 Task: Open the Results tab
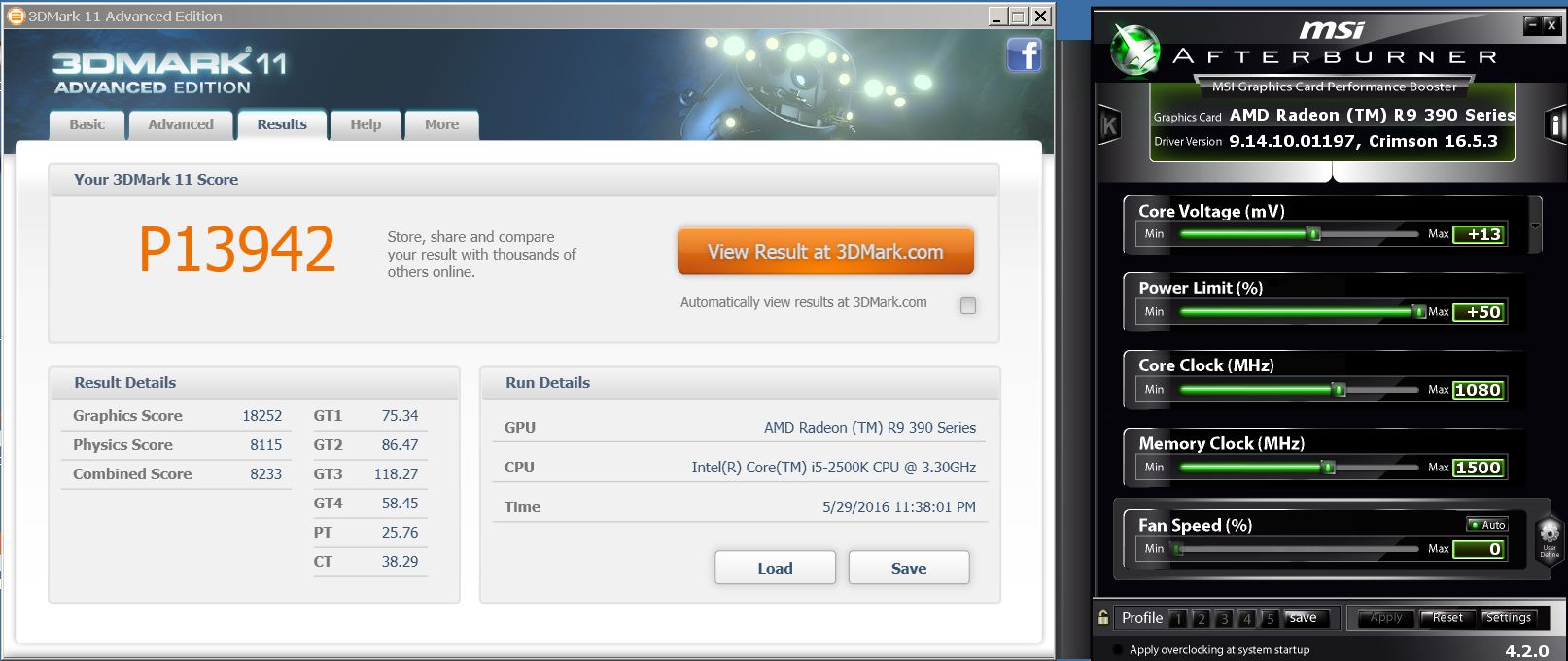(x=282, y=124)
